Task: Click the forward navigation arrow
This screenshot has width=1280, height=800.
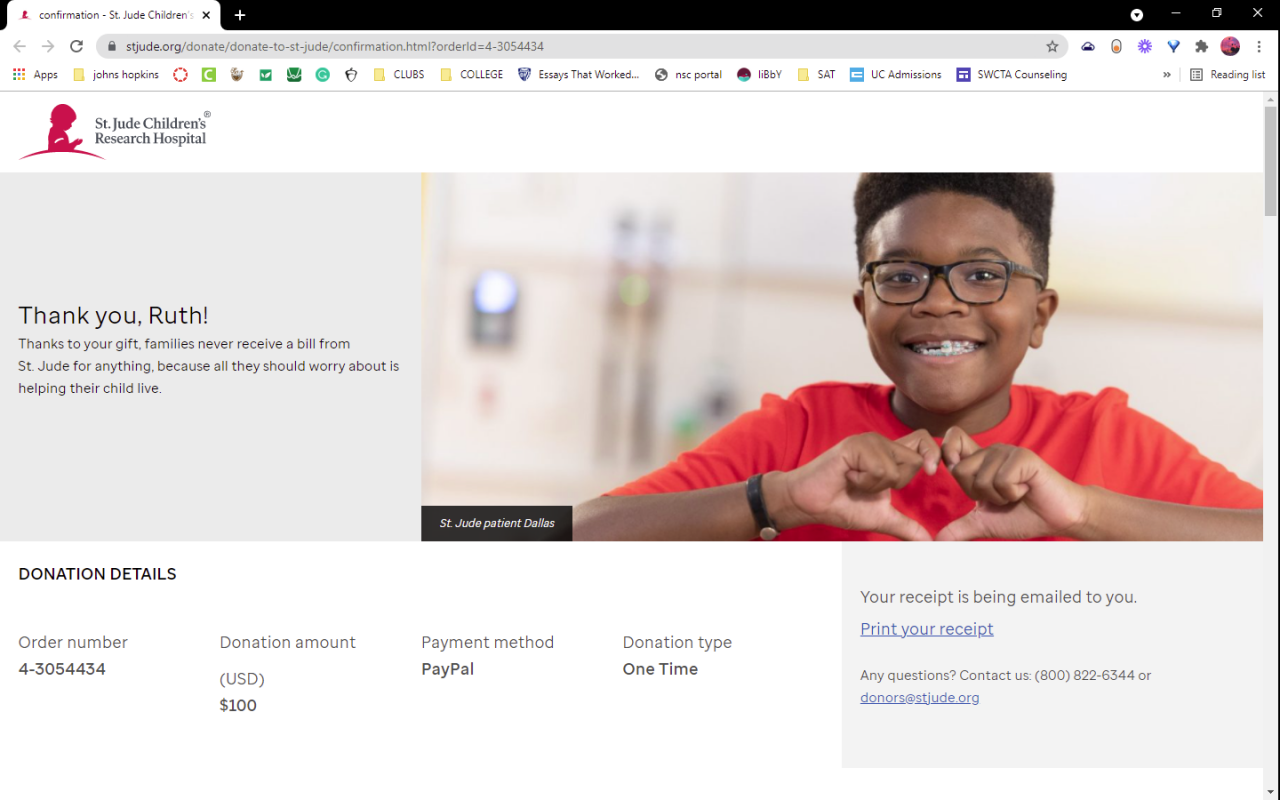Action: coord(48,46)
